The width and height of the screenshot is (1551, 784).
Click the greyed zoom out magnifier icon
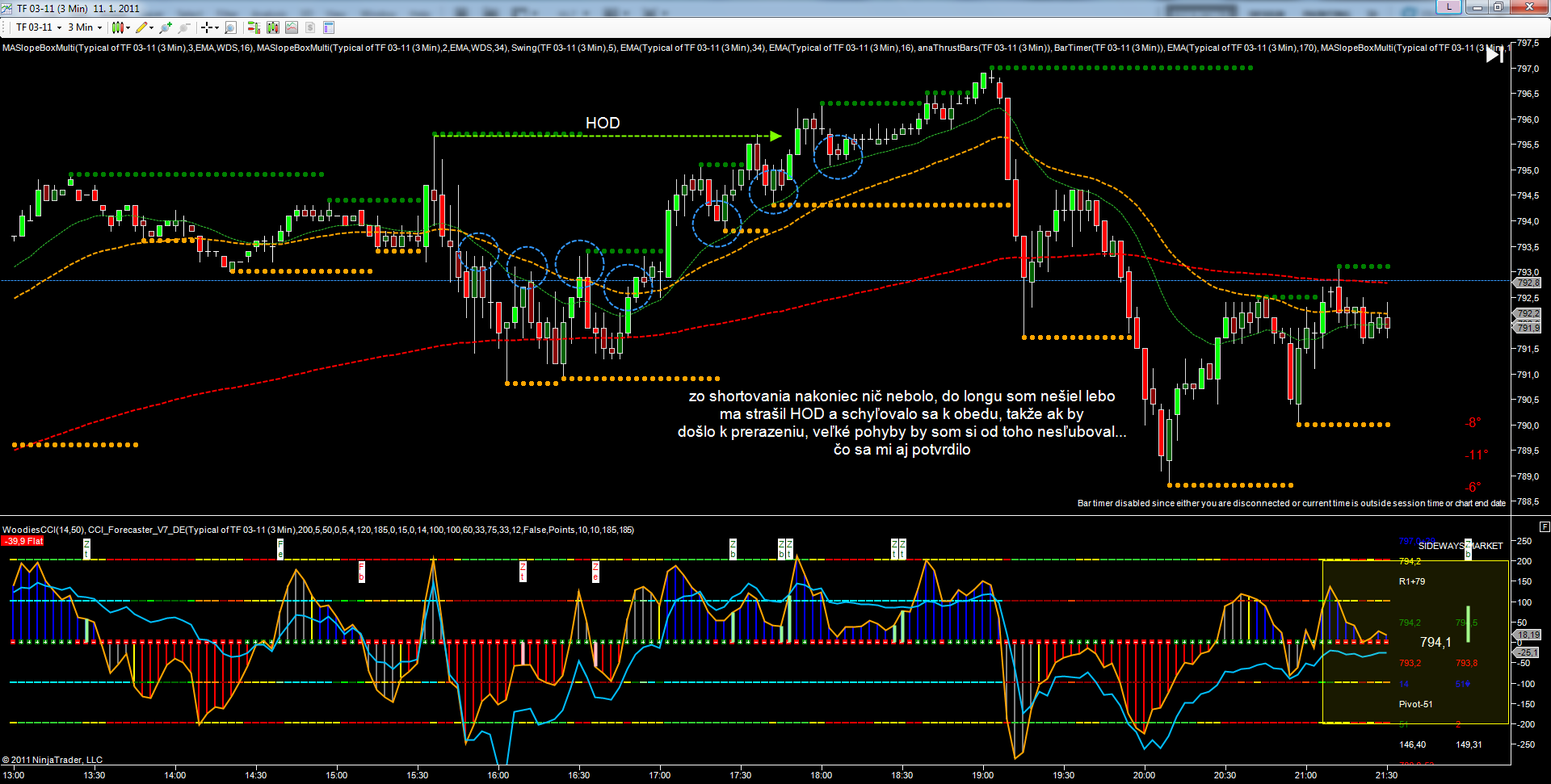[x=184, y=27]
